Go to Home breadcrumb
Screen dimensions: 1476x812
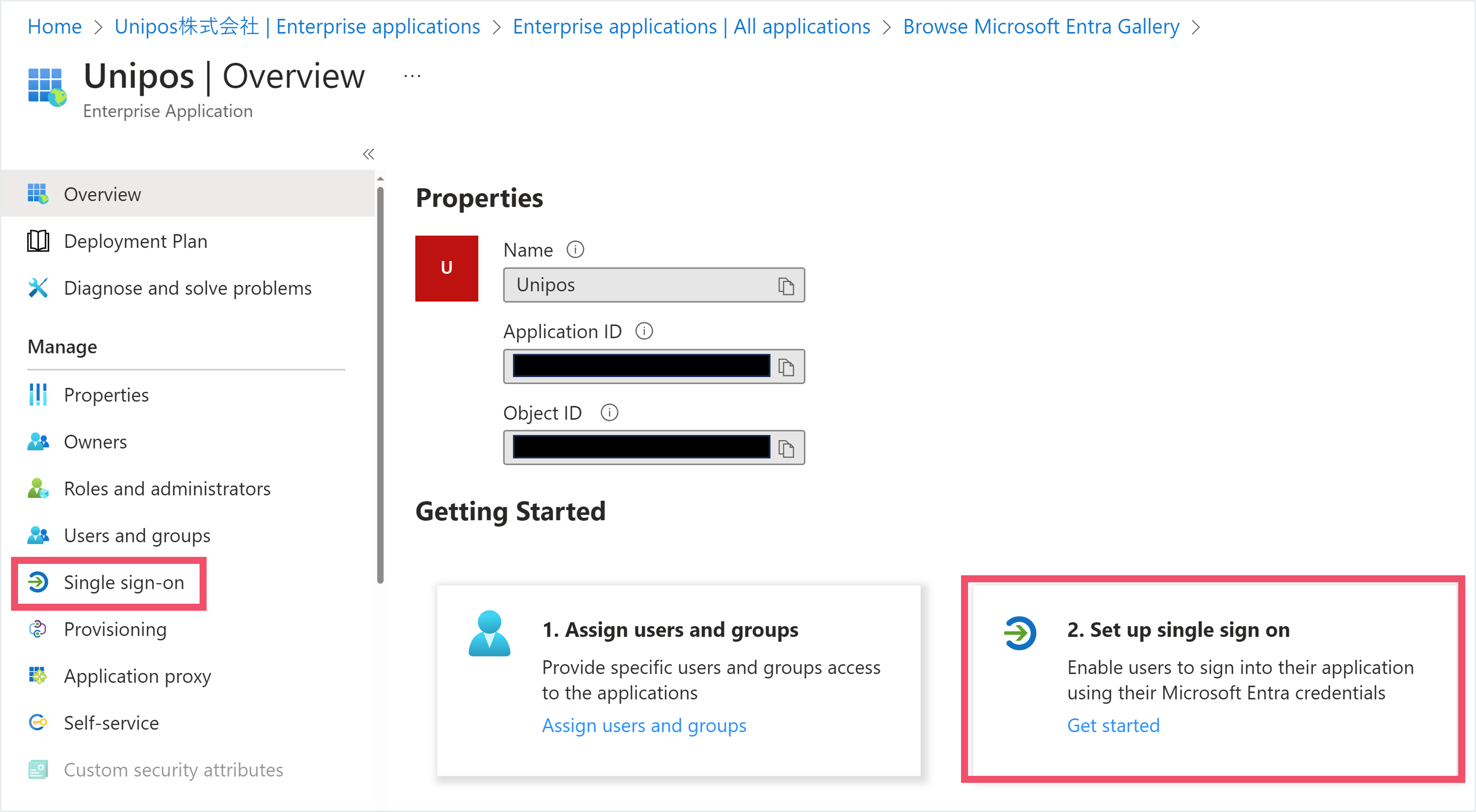tap(55, 26)
